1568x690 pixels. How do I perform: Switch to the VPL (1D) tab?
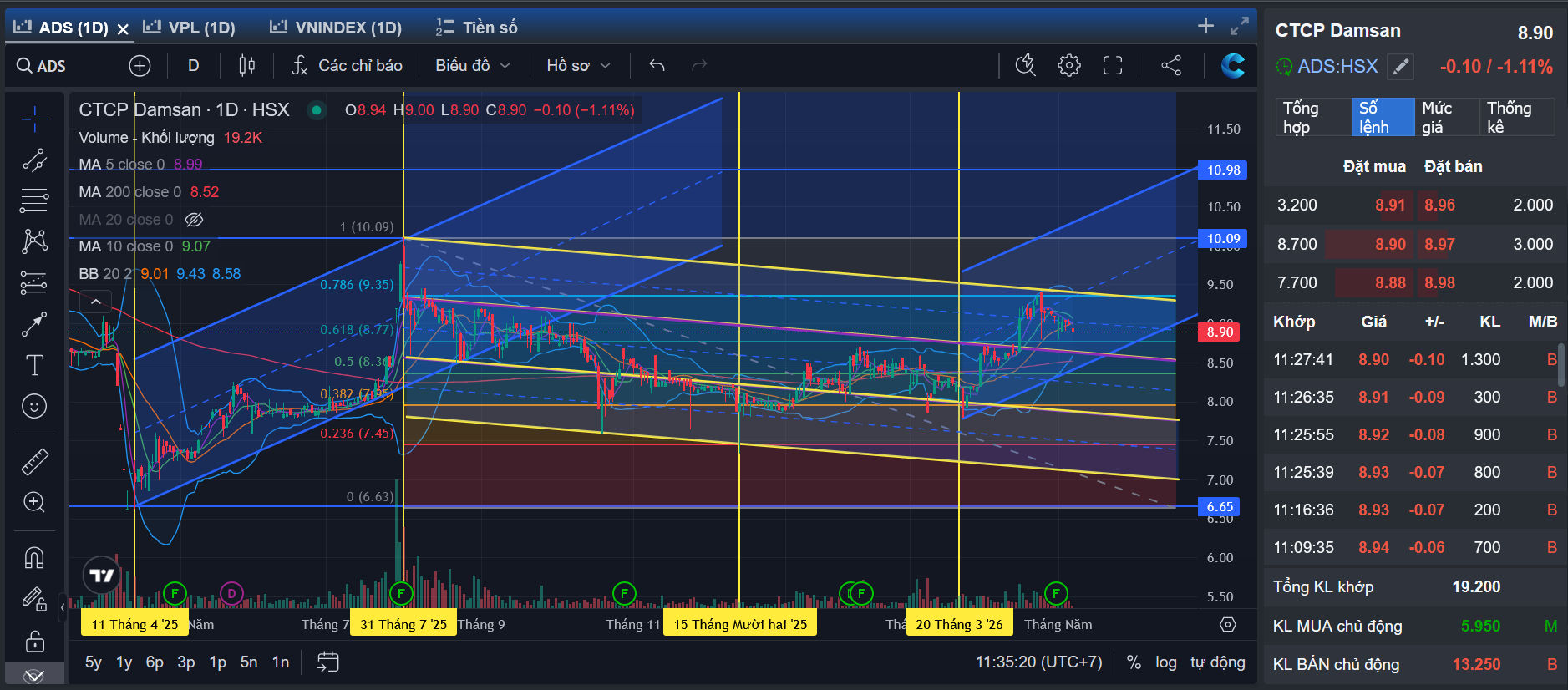(190, 28)
